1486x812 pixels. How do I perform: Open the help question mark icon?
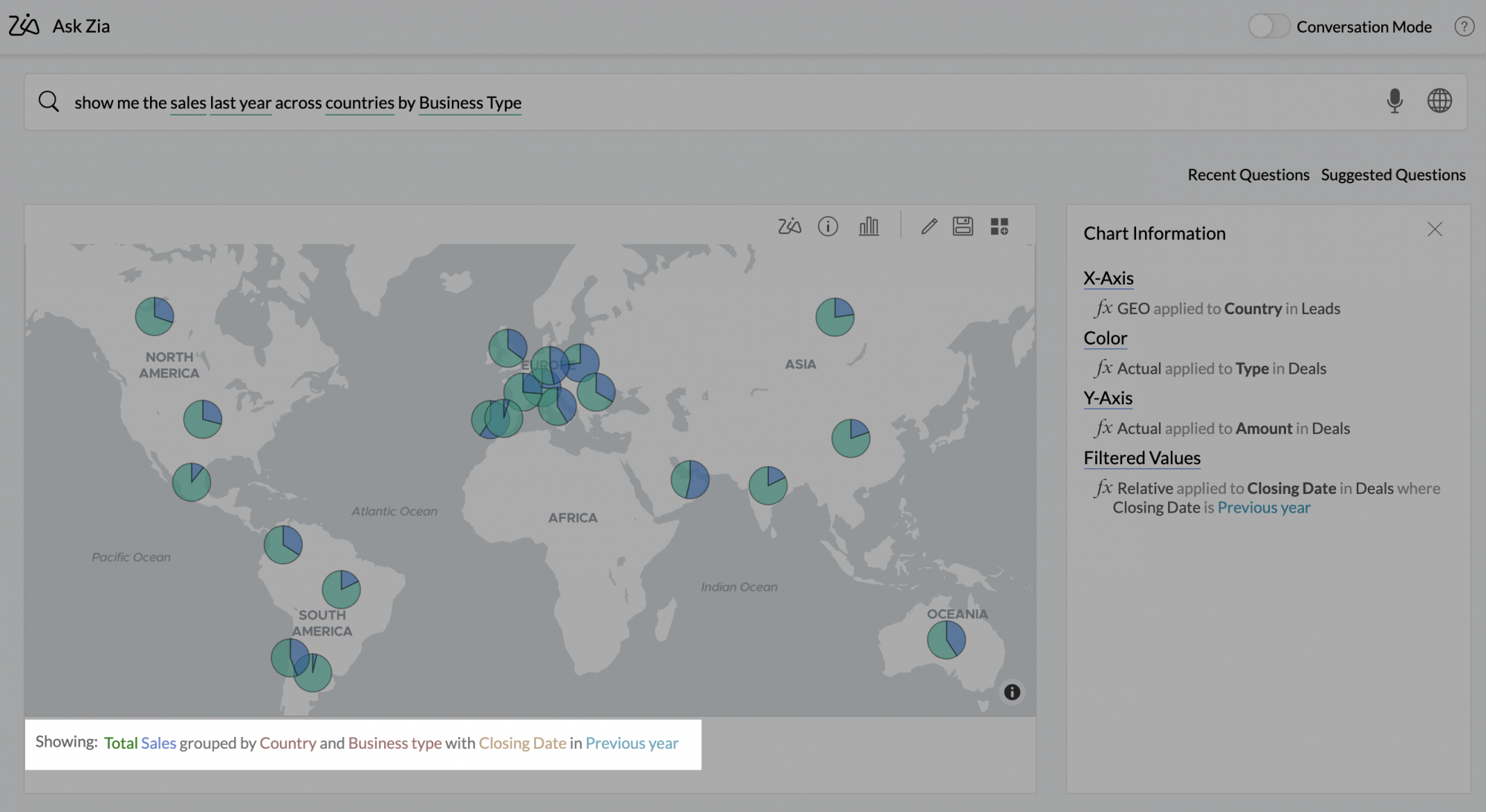(1464, 27)
